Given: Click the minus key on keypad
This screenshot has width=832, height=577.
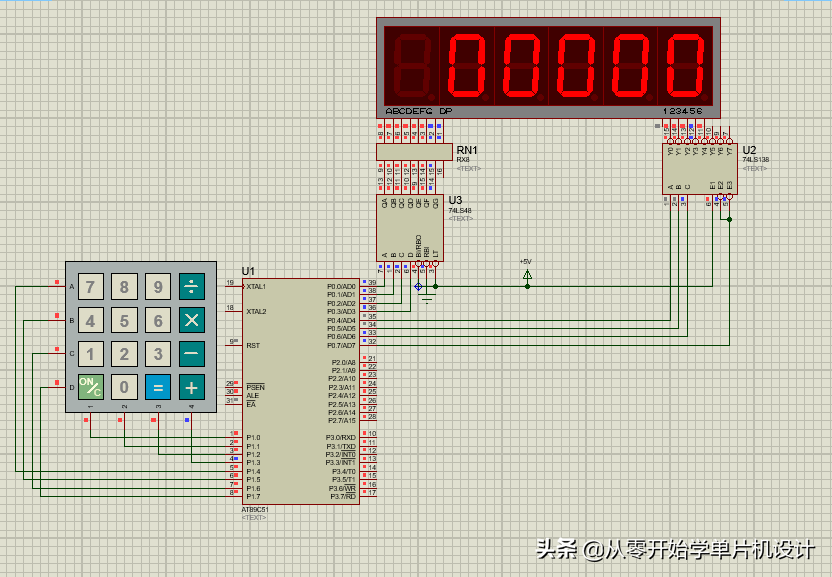Looking at the screenshot, I should pos(192,354).
